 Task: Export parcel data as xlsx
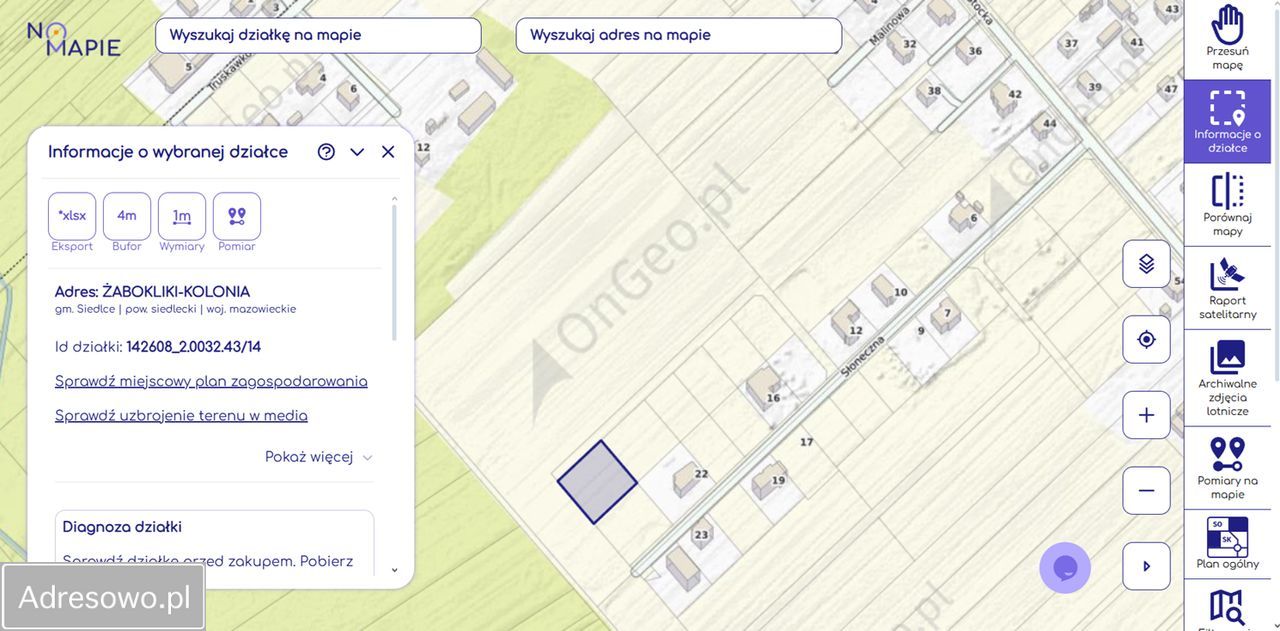point(72,216)
